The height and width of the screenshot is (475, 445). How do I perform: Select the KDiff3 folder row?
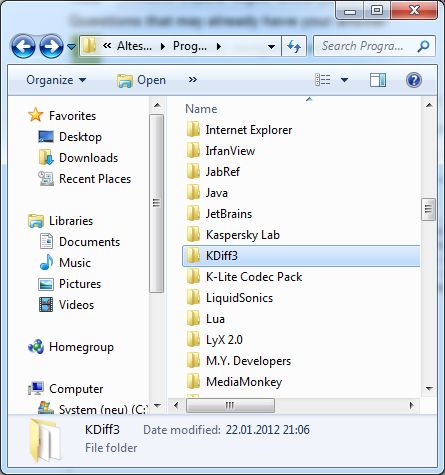tap(301, 256)
